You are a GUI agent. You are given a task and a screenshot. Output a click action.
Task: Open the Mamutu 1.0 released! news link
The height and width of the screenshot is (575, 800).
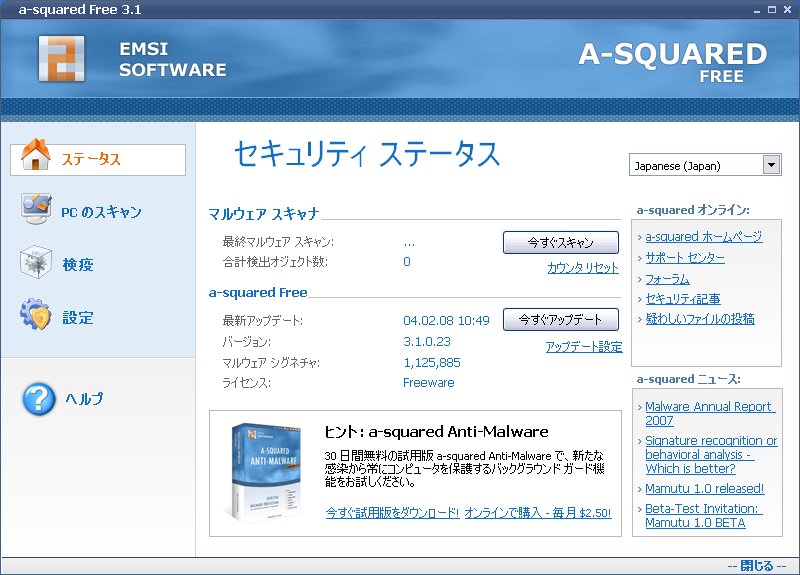click(705, 488)
